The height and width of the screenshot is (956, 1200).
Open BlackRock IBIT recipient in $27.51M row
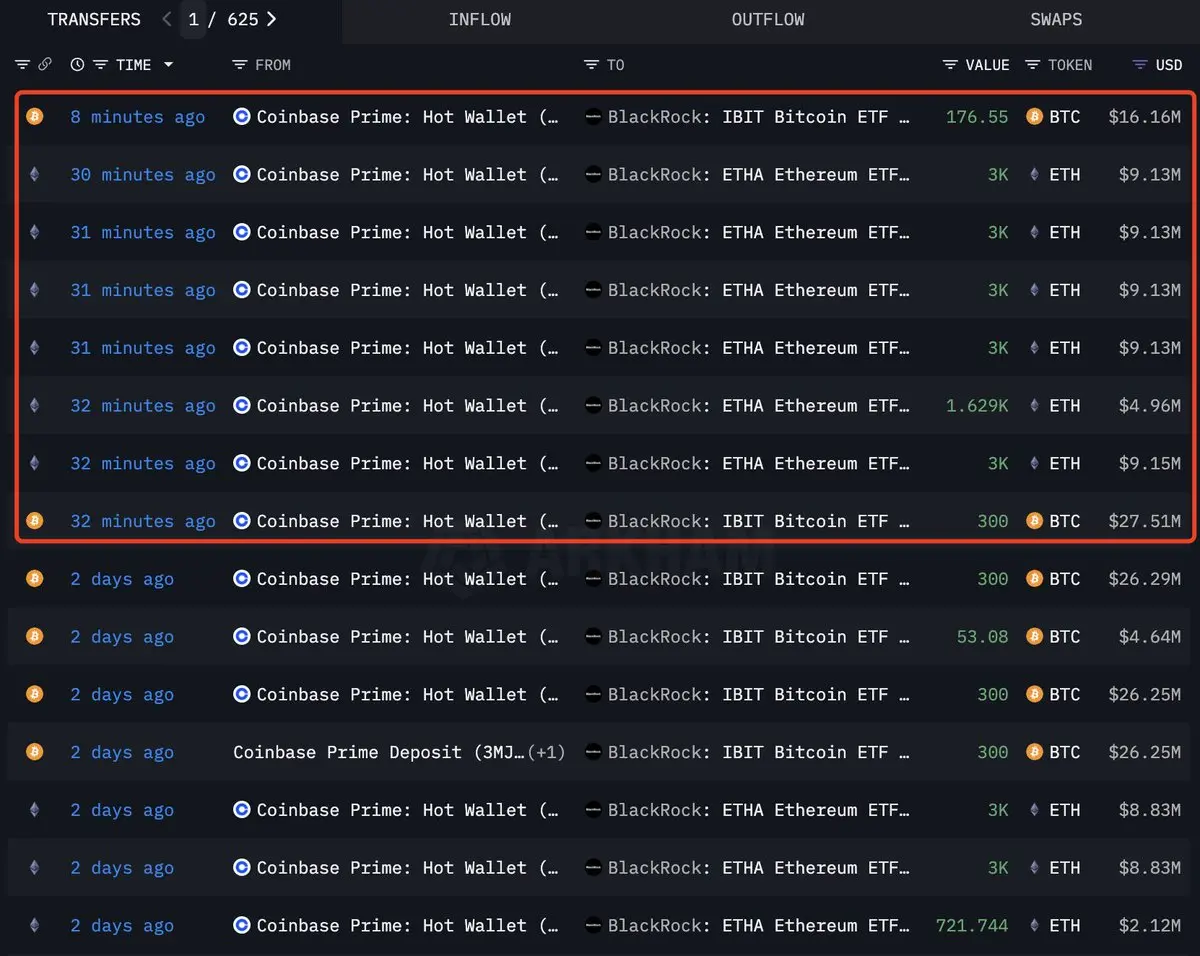pyautogui.click(x=759, y=522)
